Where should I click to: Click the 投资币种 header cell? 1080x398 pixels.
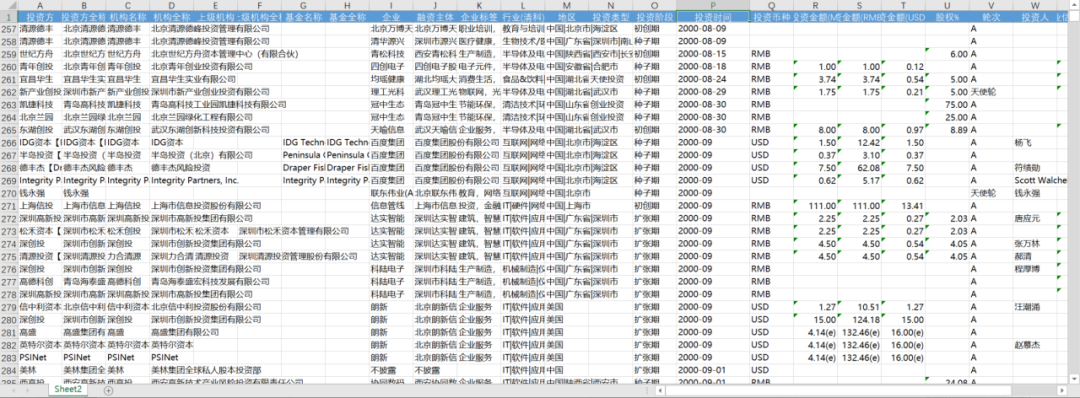pos(771,17)
